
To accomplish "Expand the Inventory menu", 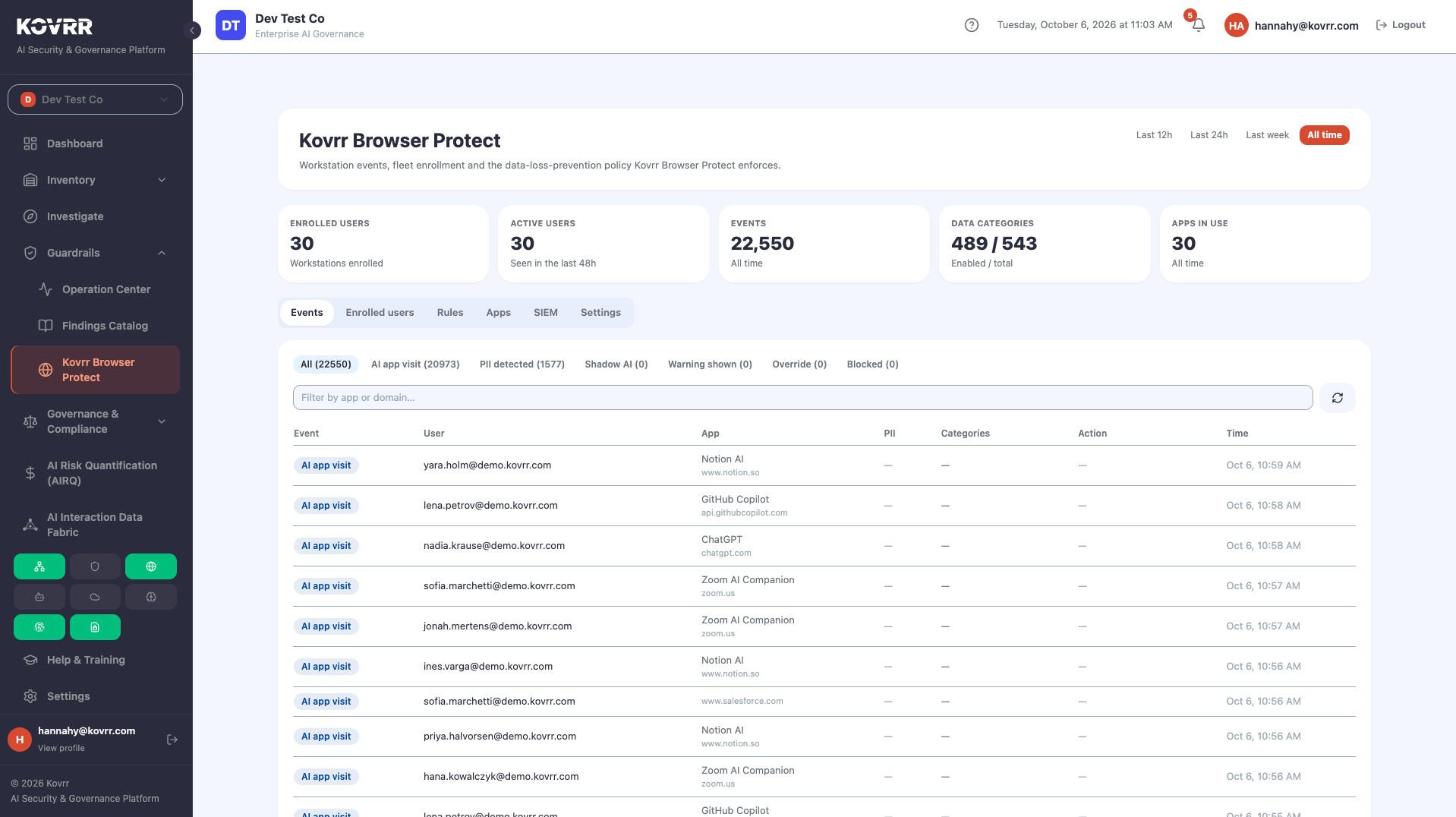I will (96, 180).
